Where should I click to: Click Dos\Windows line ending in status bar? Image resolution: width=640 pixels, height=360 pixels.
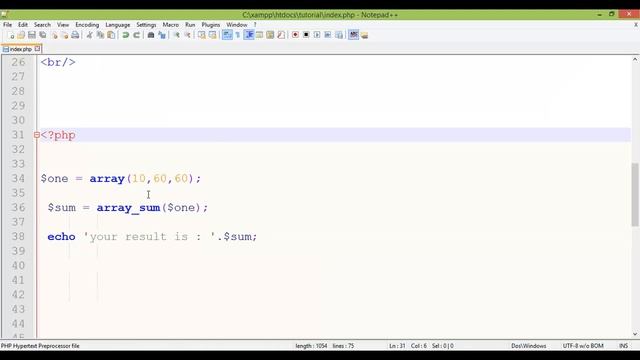(x=529, y=346)
